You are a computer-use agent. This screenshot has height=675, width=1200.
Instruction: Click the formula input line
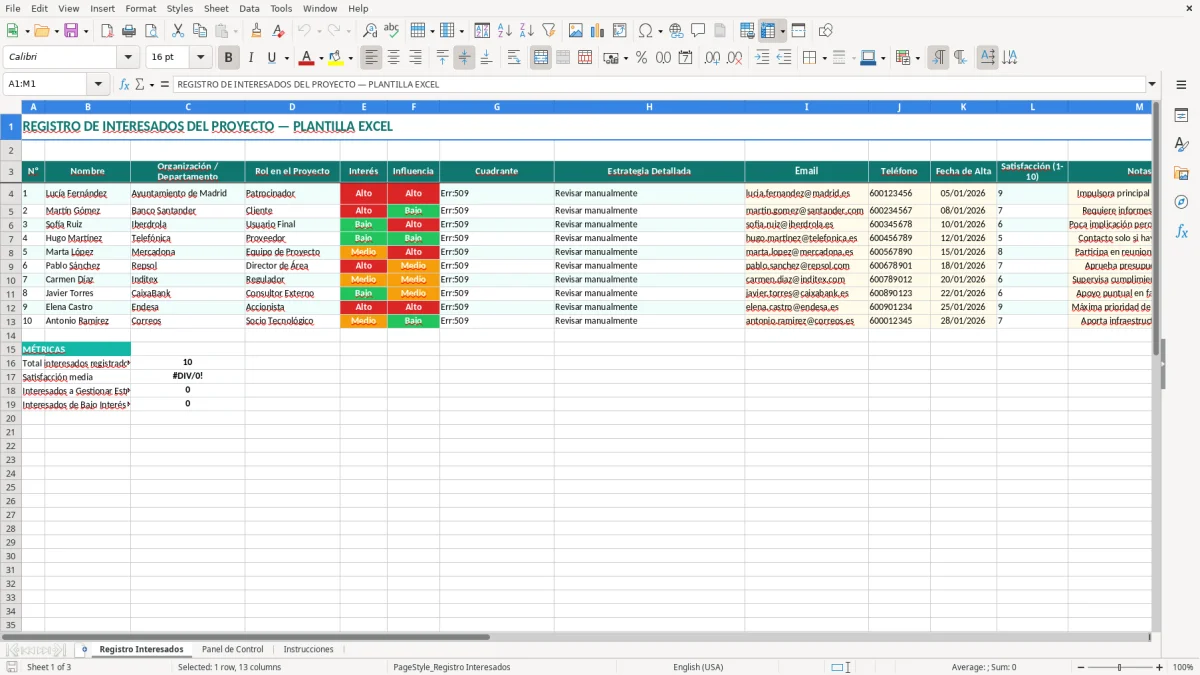pos(659,84)
